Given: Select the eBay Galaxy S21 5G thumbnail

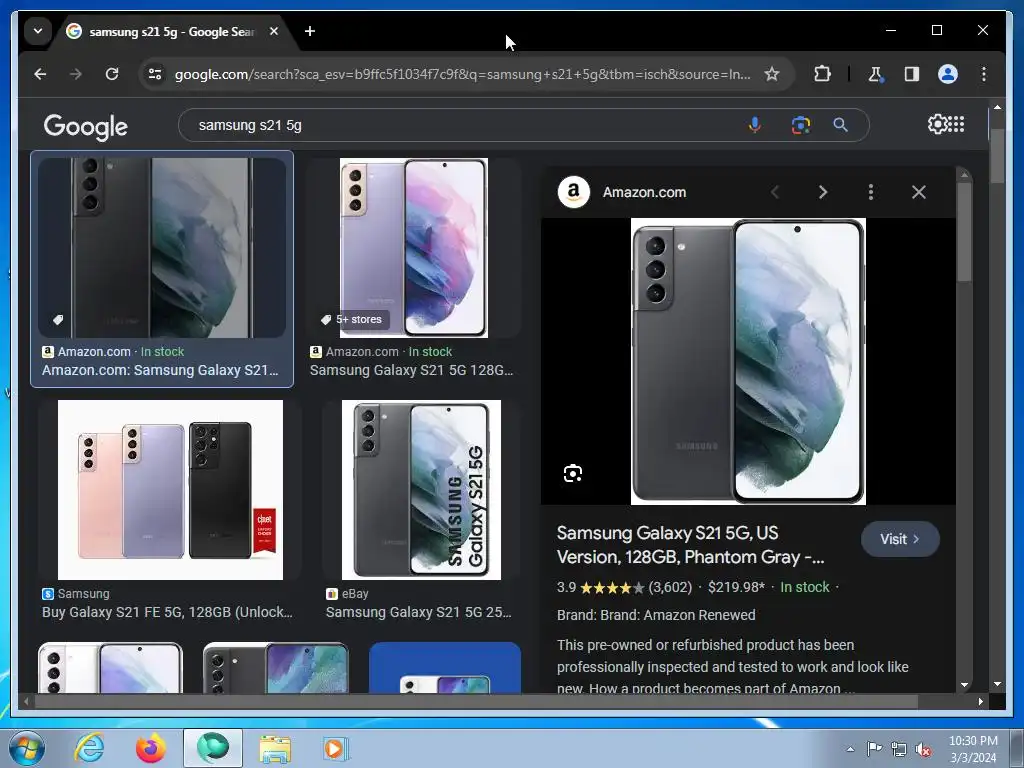Looking at the screenshot, I should pyautogui.click(x=421, y=490).
